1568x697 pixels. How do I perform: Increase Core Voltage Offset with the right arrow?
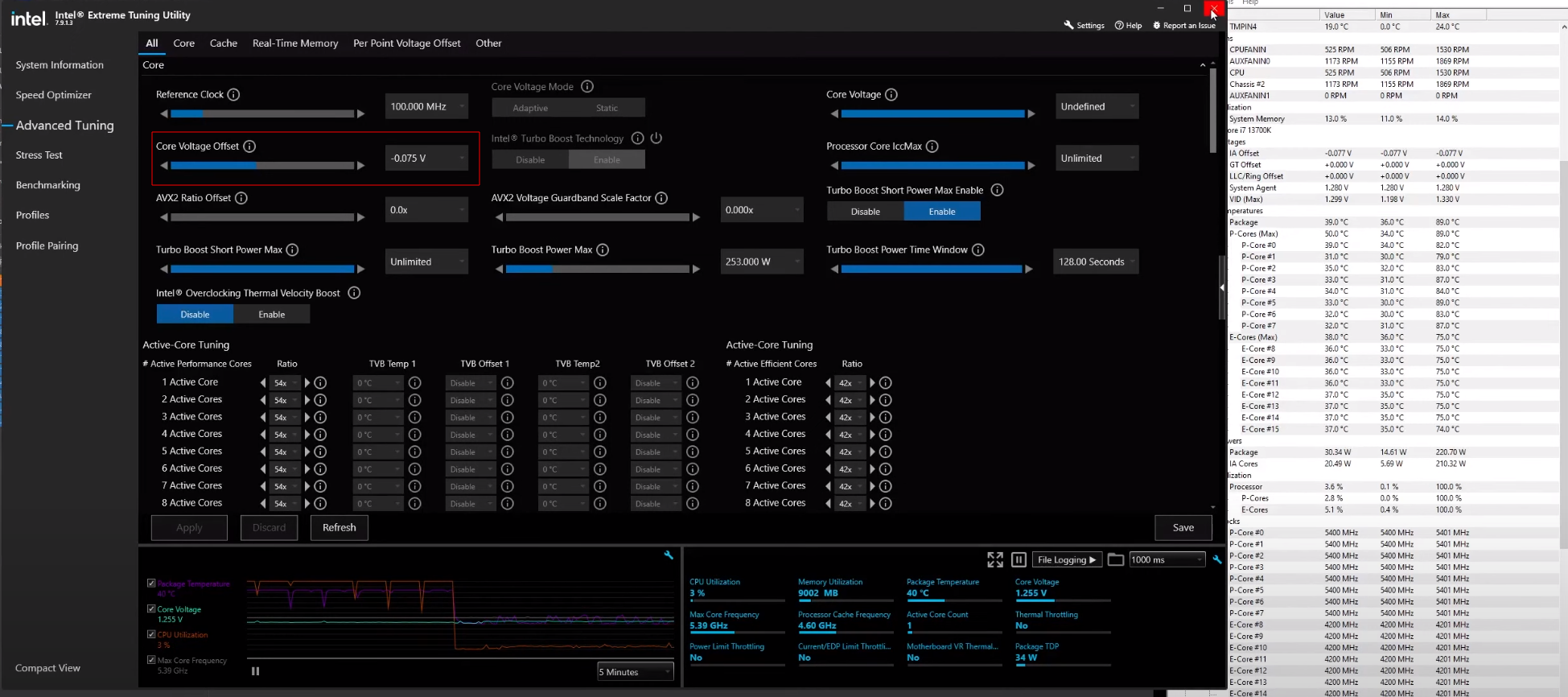click(360, 166)
